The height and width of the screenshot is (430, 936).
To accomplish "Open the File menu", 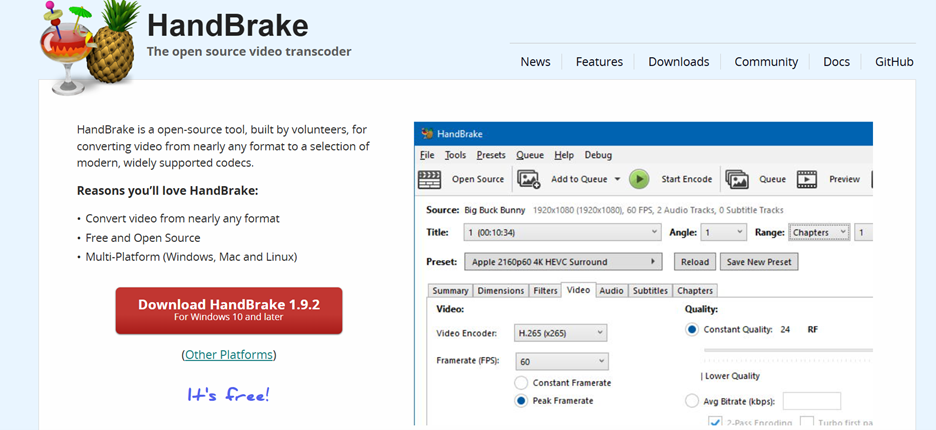I will coord(427,155).
